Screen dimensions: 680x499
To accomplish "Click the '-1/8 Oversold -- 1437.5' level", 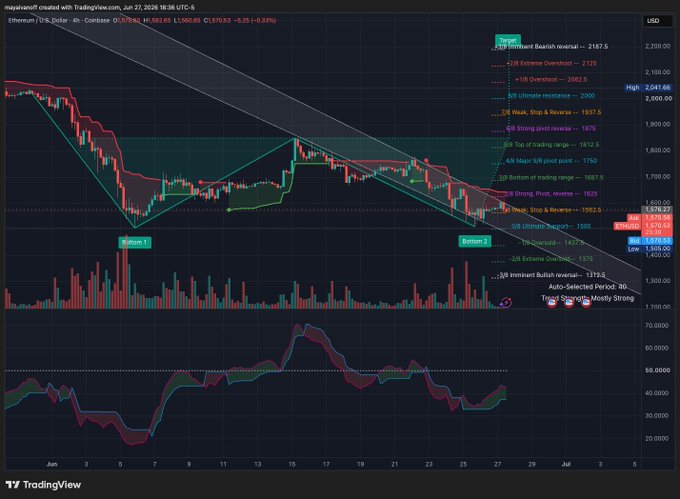I will (x=552, y=243).
